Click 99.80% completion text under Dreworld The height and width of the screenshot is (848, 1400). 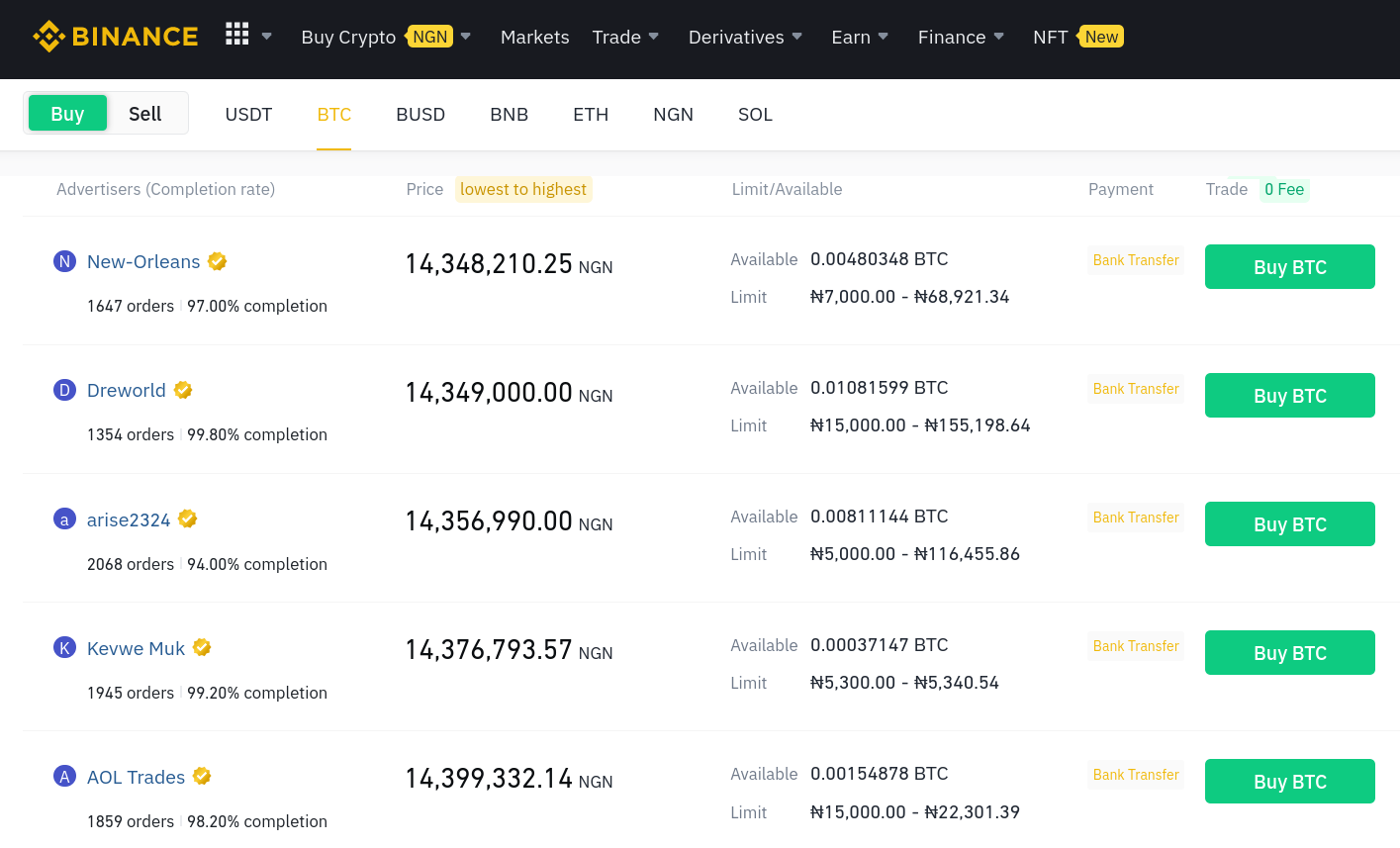click(257, 435)
